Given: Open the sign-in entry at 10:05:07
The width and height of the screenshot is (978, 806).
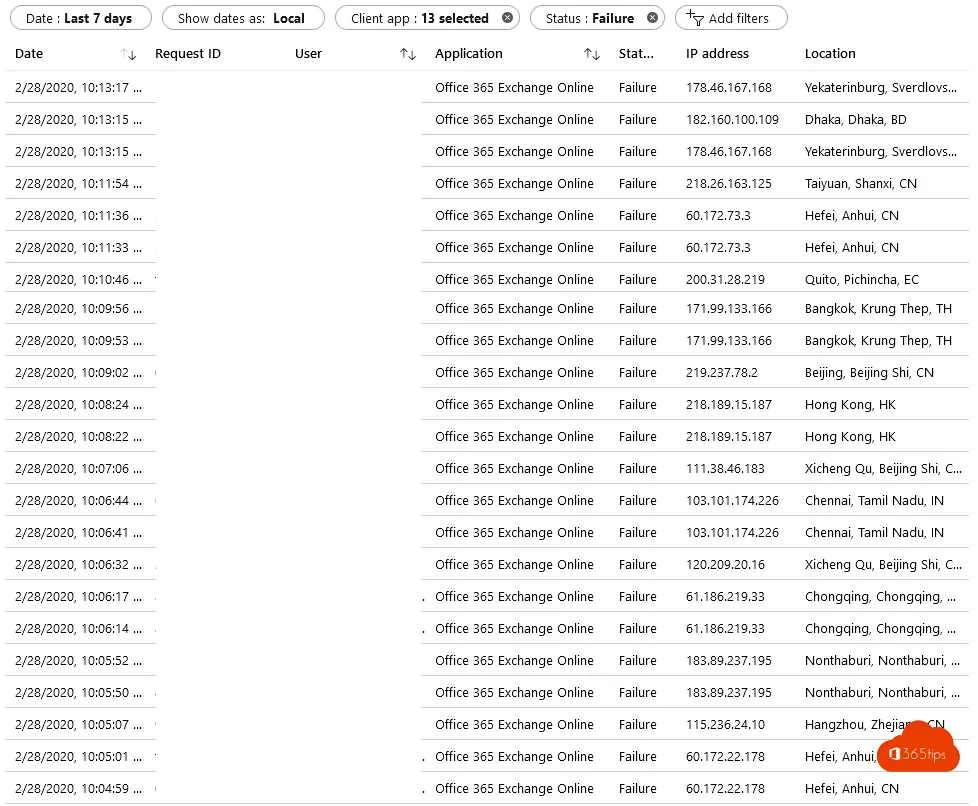Looking at the screenshot, I should [x=79, y=724].
